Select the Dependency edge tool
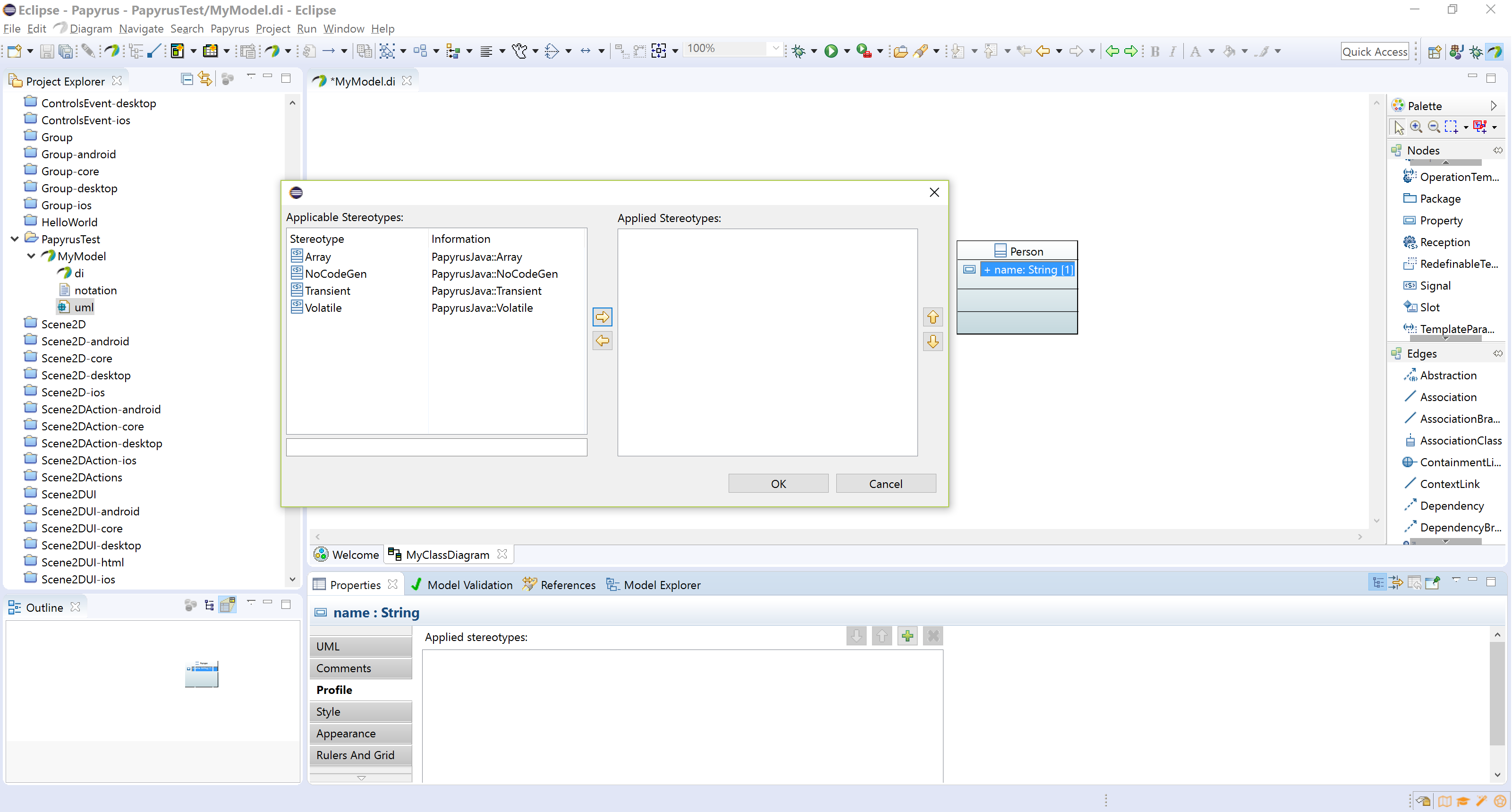 pyautogui.click(x=1444, y=505)
